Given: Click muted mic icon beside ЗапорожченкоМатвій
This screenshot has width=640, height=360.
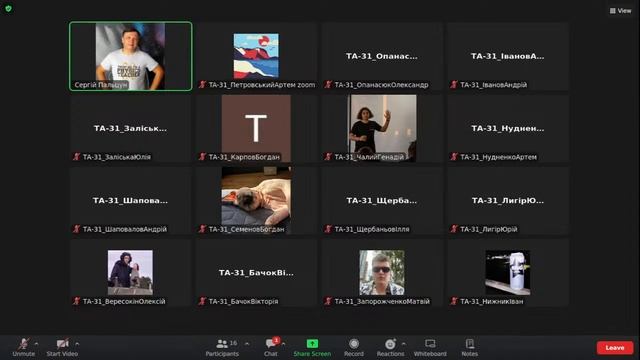Looking at the screenshot, I should coord(328,301).
